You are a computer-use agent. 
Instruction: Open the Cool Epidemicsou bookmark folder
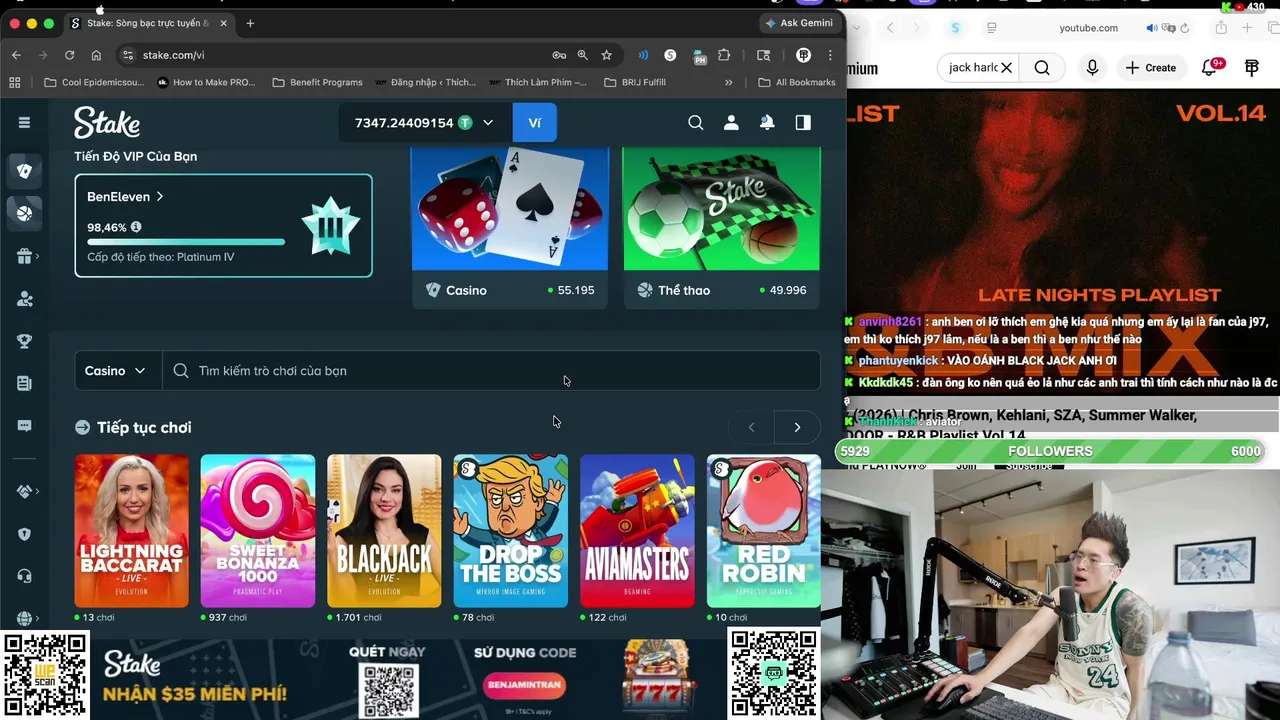95,82
